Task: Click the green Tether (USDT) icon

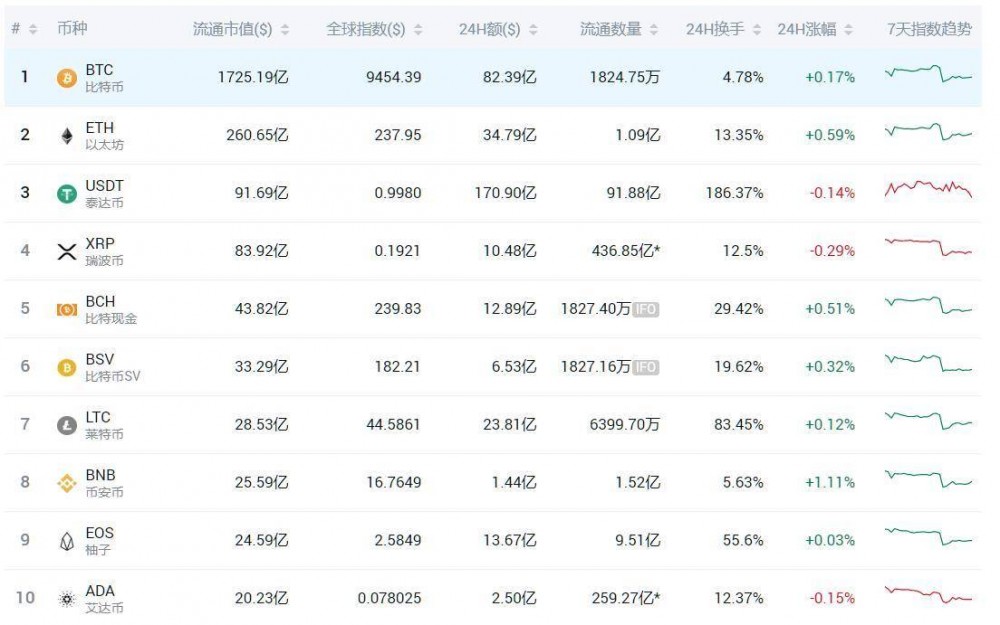Action: [67, 194]
